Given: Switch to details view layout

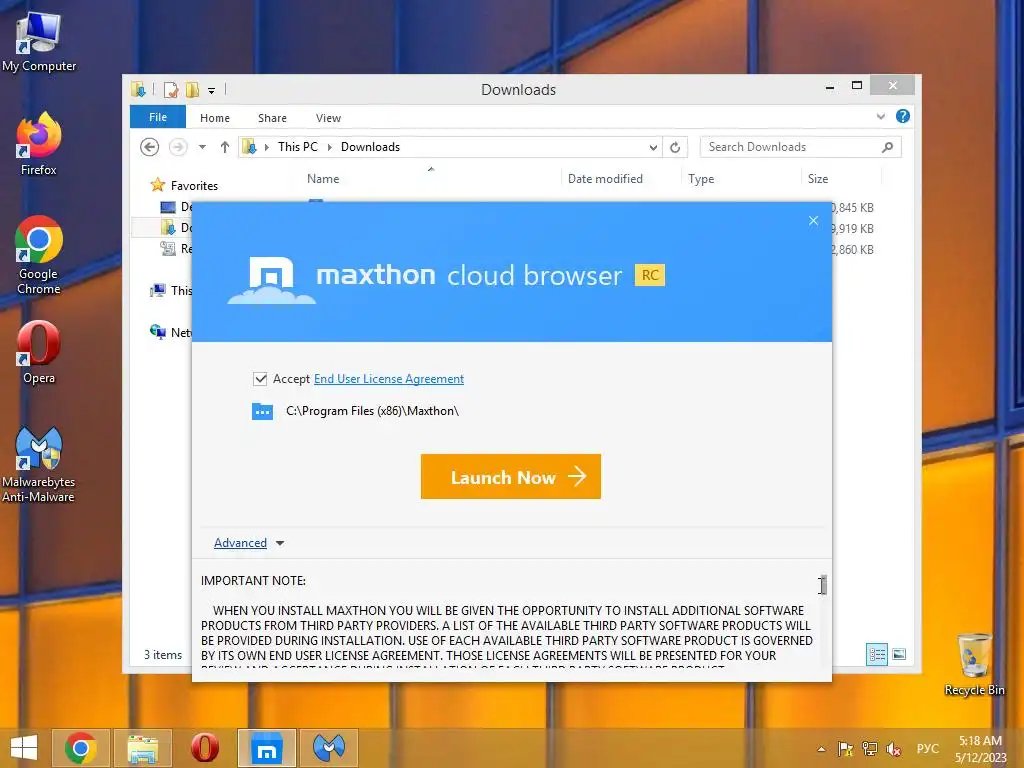Looking at the screenshot, I should 876,654.
